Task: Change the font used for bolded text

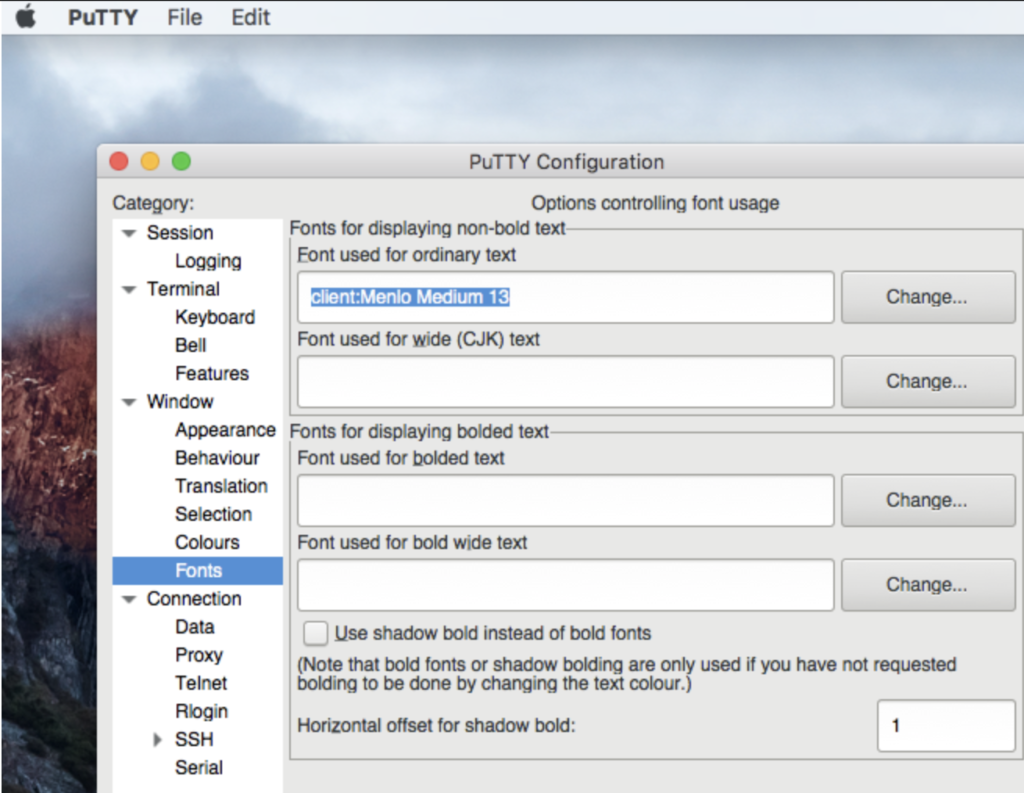Action: [926, 500]
